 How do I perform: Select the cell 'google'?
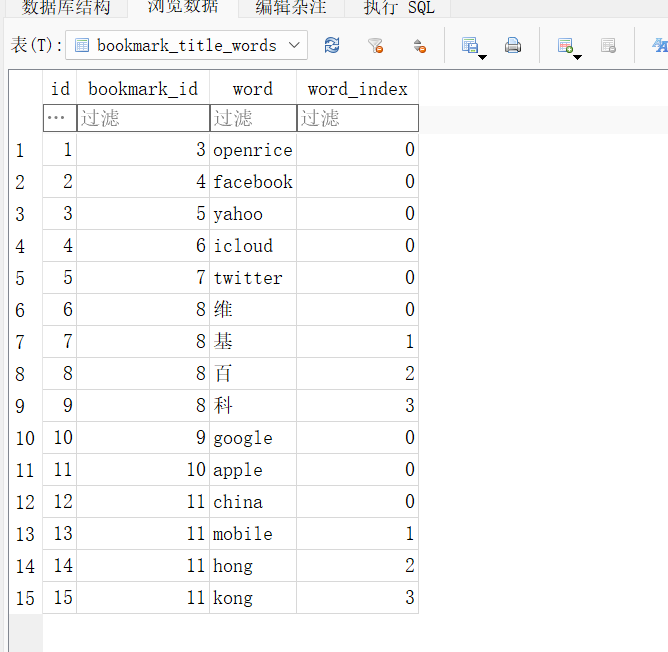click(x=253, y=438)
